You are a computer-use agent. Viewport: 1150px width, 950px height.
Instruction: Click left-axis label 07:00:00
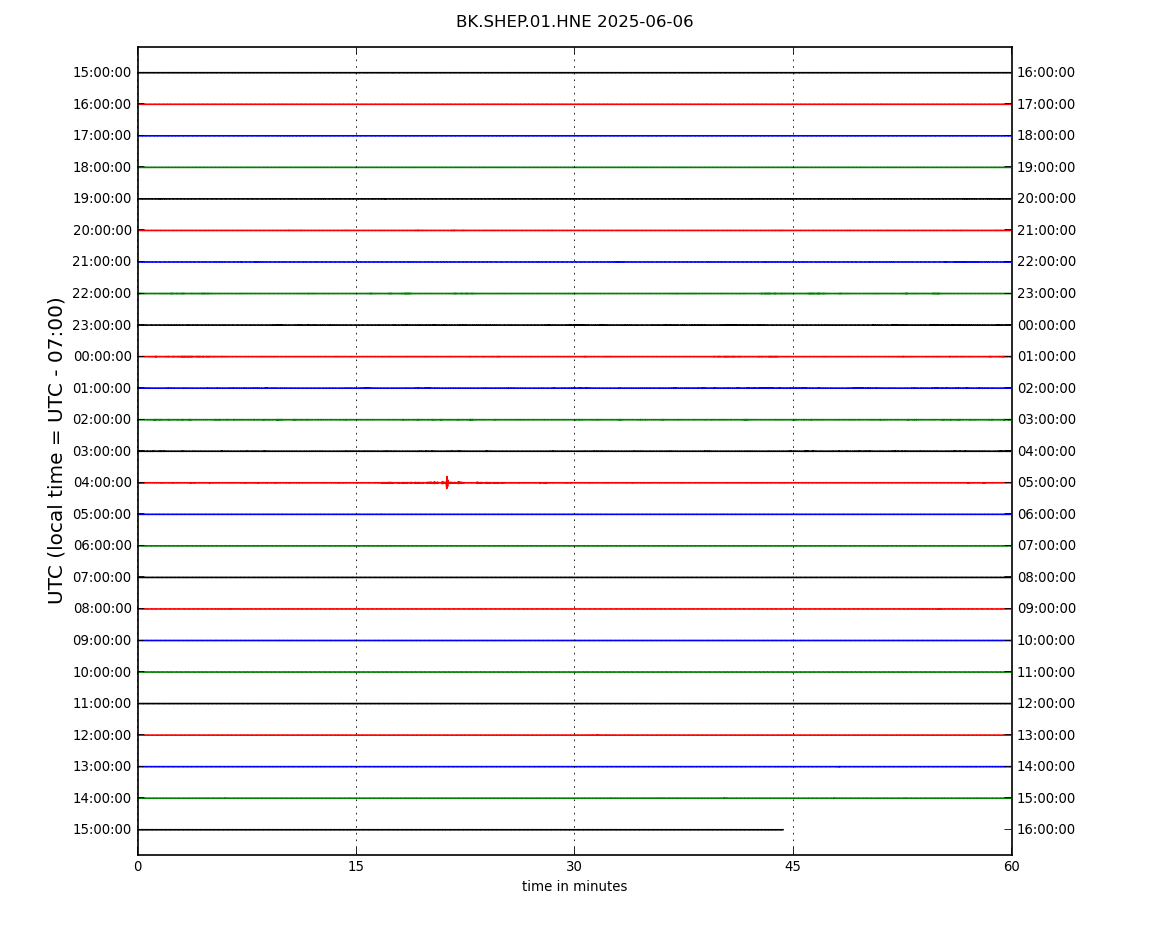click(102, 577)
